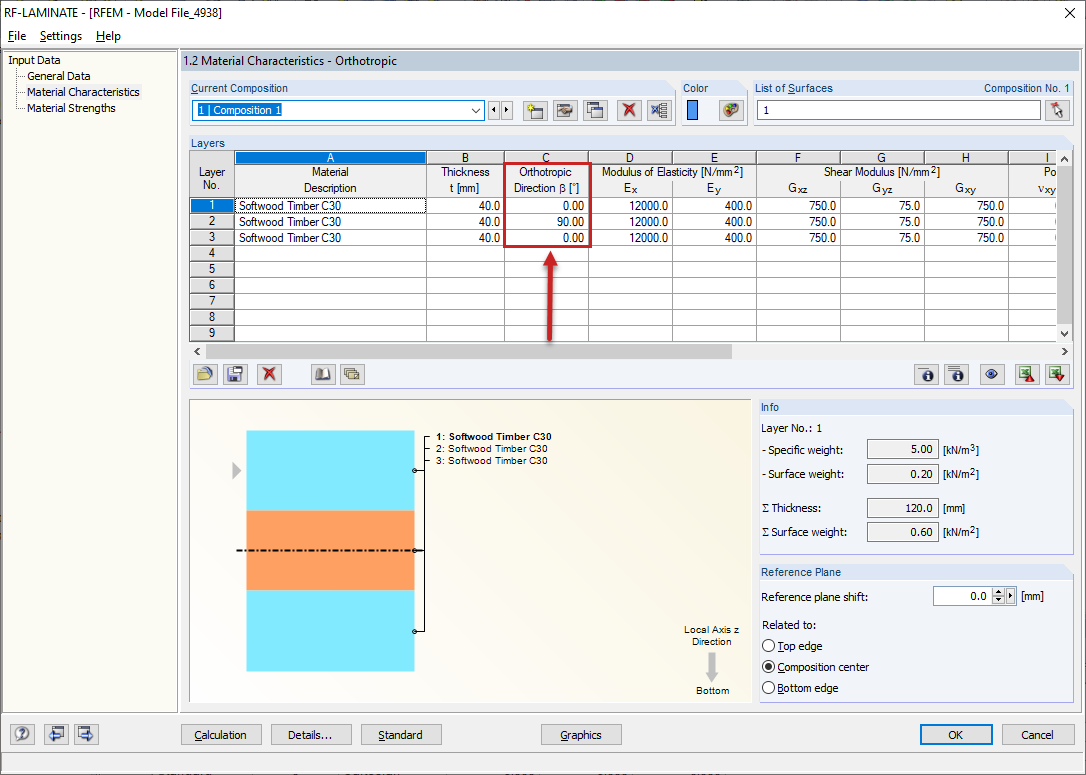Click layer 1 Softwood Timber C30 cell
This screenshot has width=1086, height=775.
(330, 206)
